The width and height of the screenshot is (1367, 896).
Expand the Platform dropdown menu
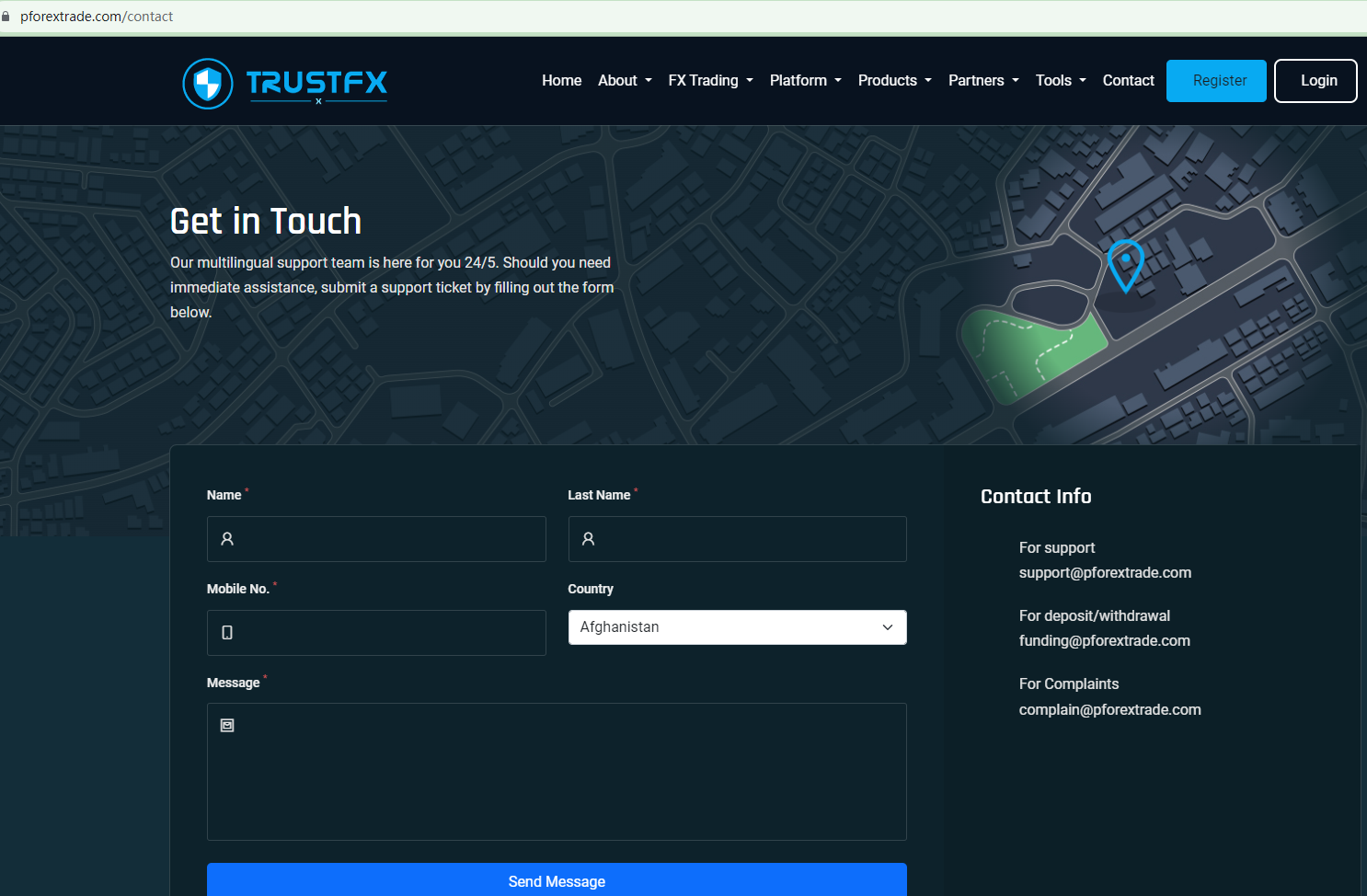click(x=805, y=81)
